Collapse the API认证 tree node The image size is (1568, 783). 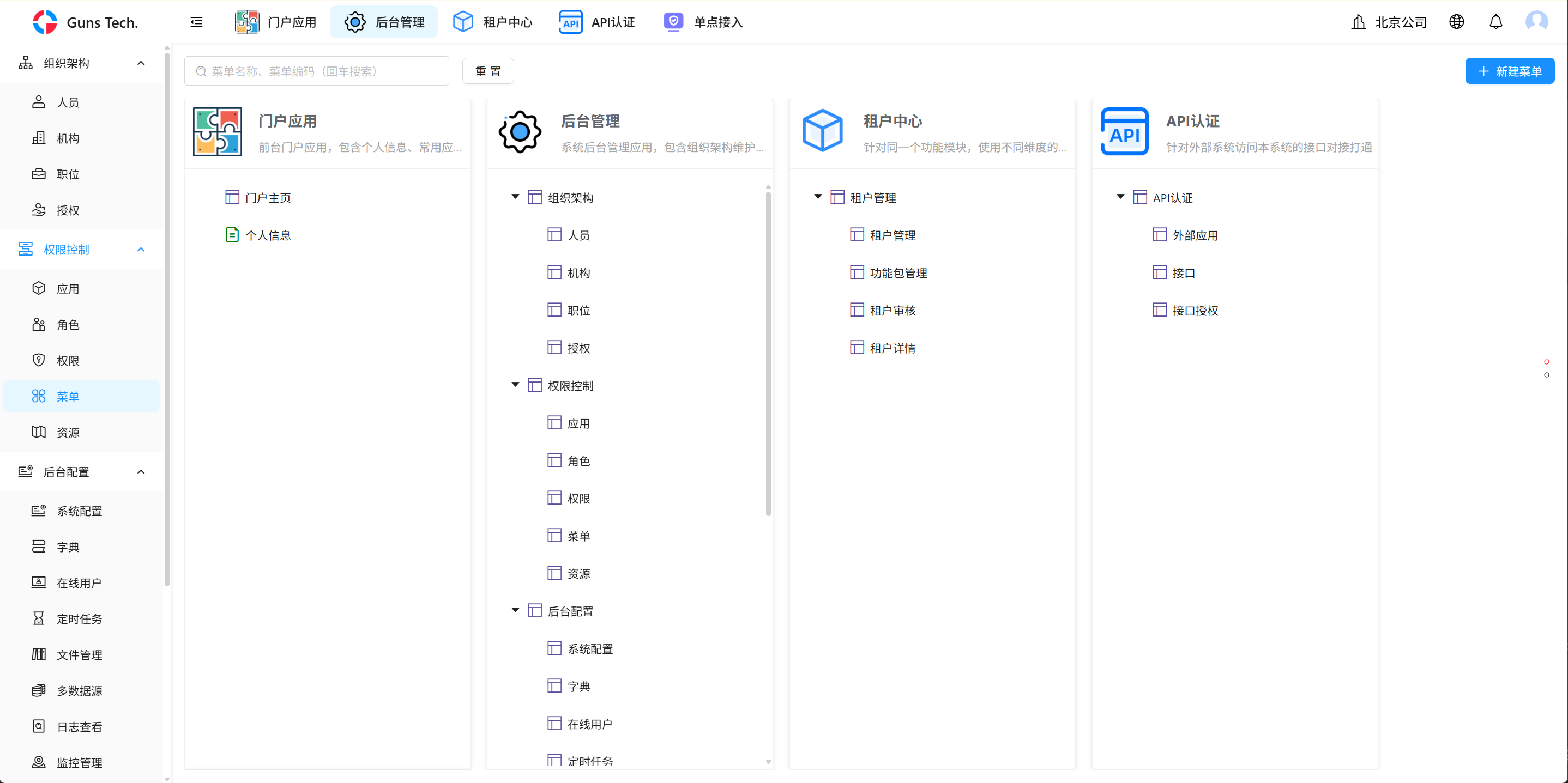[1120, 197]
